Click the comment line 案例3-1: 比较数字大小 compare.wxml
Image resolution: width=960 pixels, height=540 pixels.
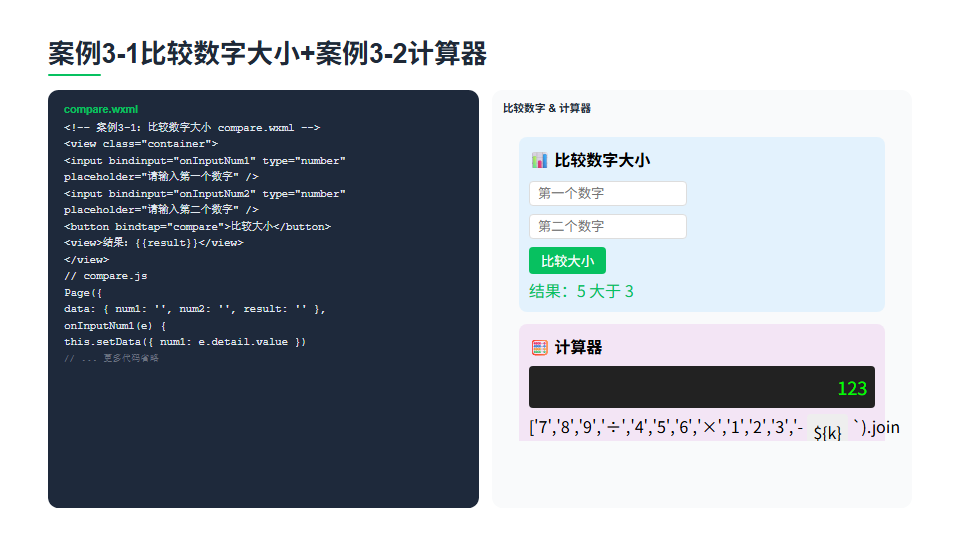(x=192, y=127)
